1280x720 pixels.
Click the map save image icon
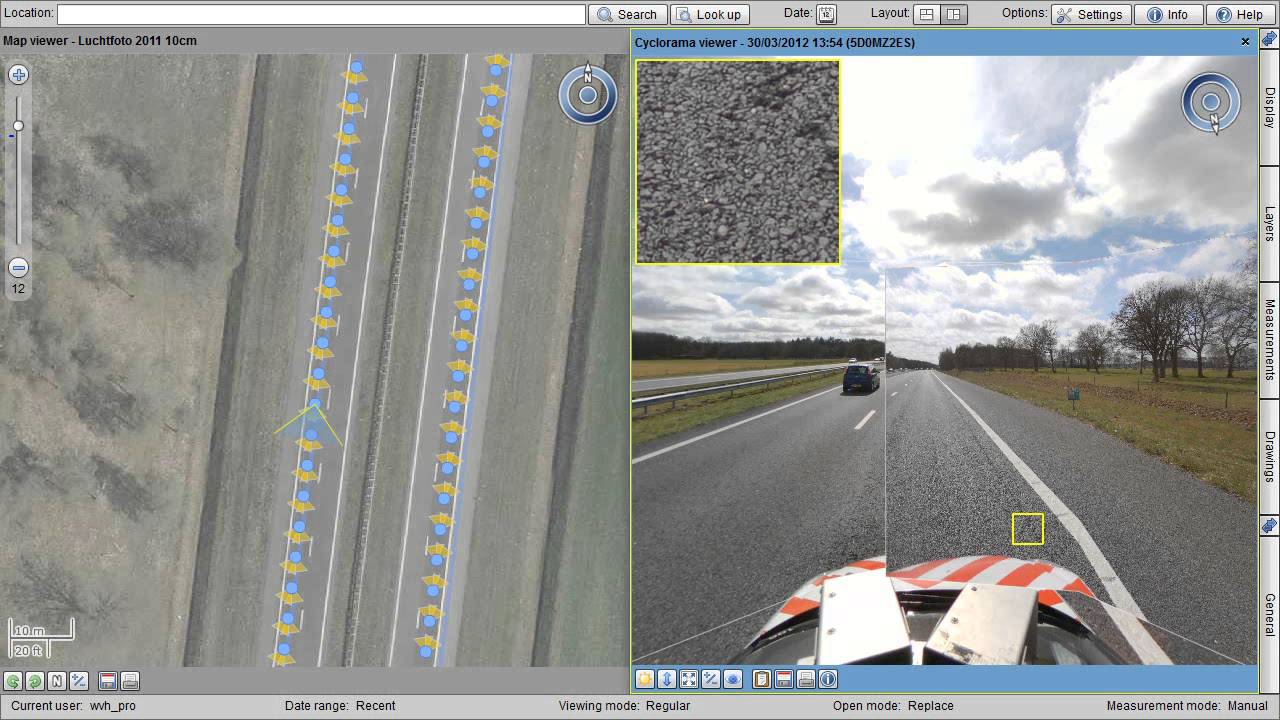coord(108,681)
